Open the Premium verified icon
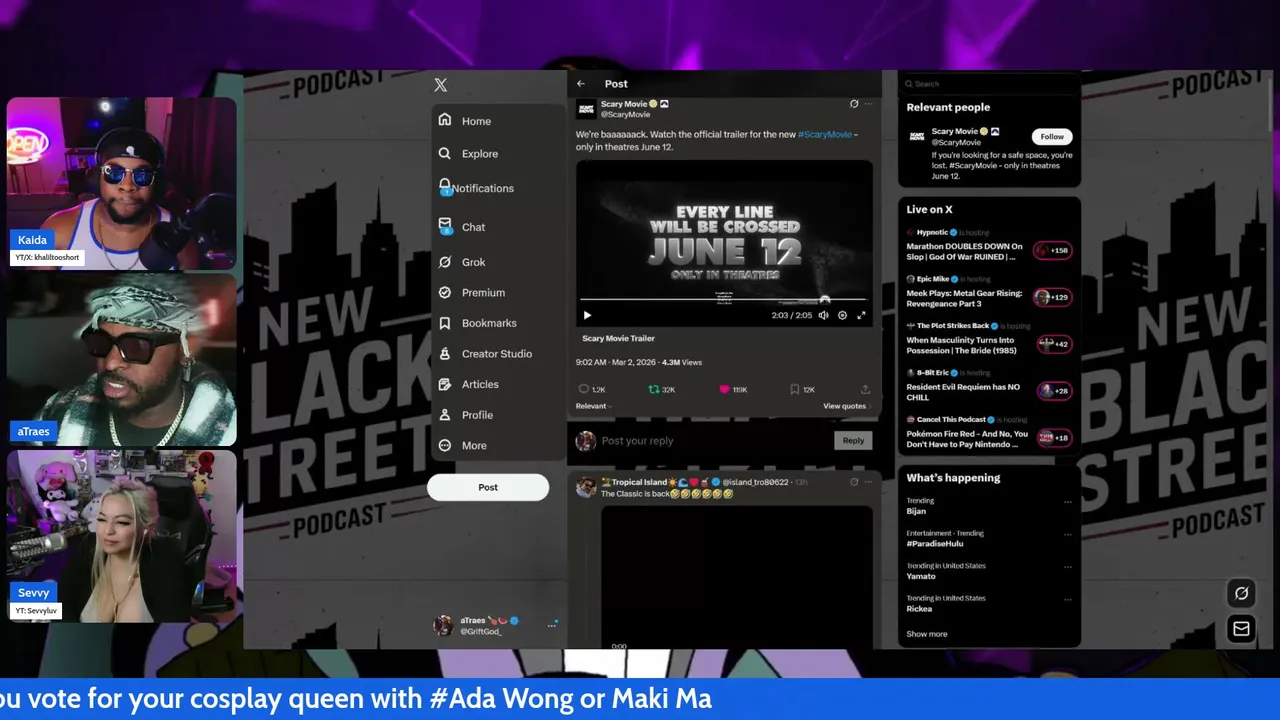 (445, 292)
